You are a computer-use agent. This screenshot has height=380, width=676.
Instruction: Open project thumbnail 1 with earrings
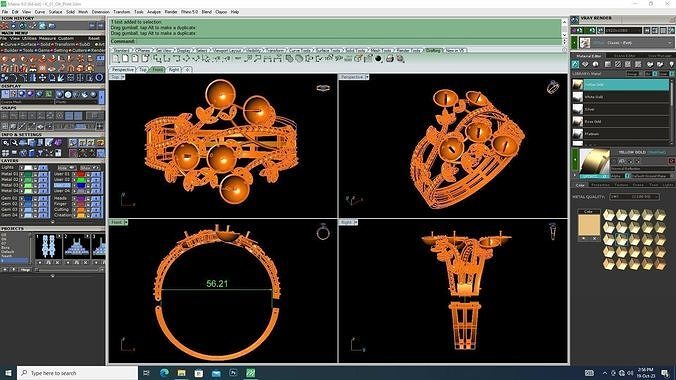tap(48, 246)
